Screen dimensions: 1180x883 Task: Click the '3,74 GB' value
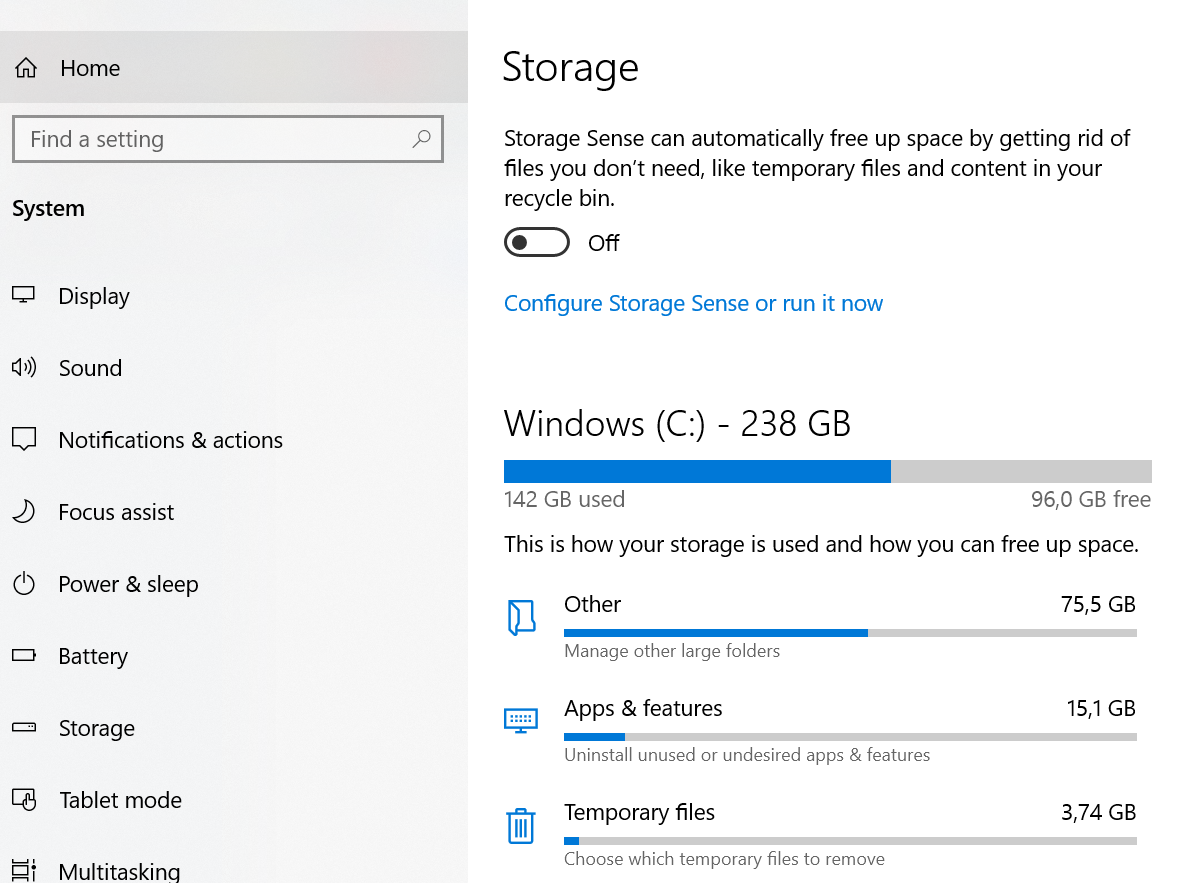(x=1098, y=812)
